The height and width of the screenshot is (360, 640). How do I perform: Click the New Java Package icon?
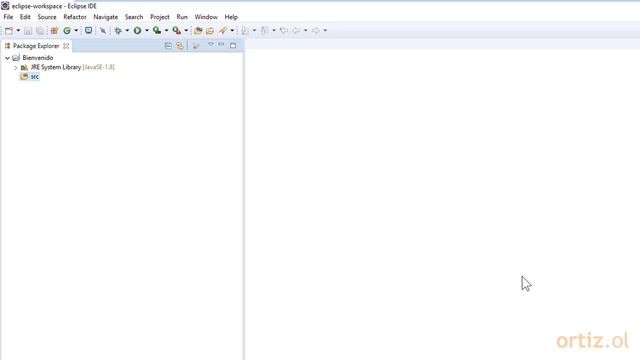pos(54,31)
